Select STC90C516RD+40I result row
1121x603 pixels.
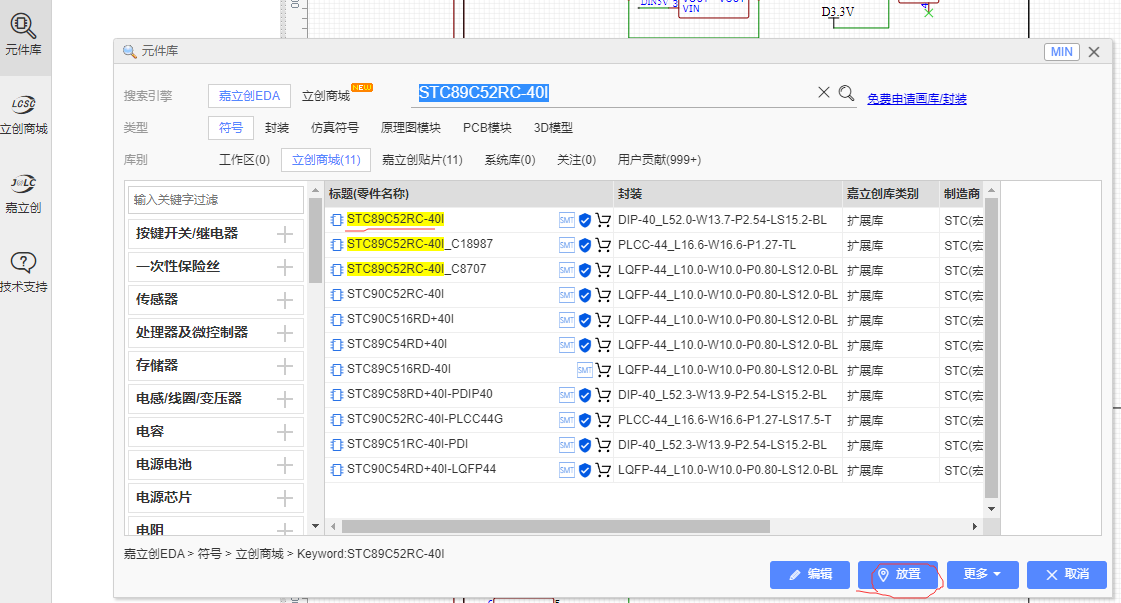point(653,320)
